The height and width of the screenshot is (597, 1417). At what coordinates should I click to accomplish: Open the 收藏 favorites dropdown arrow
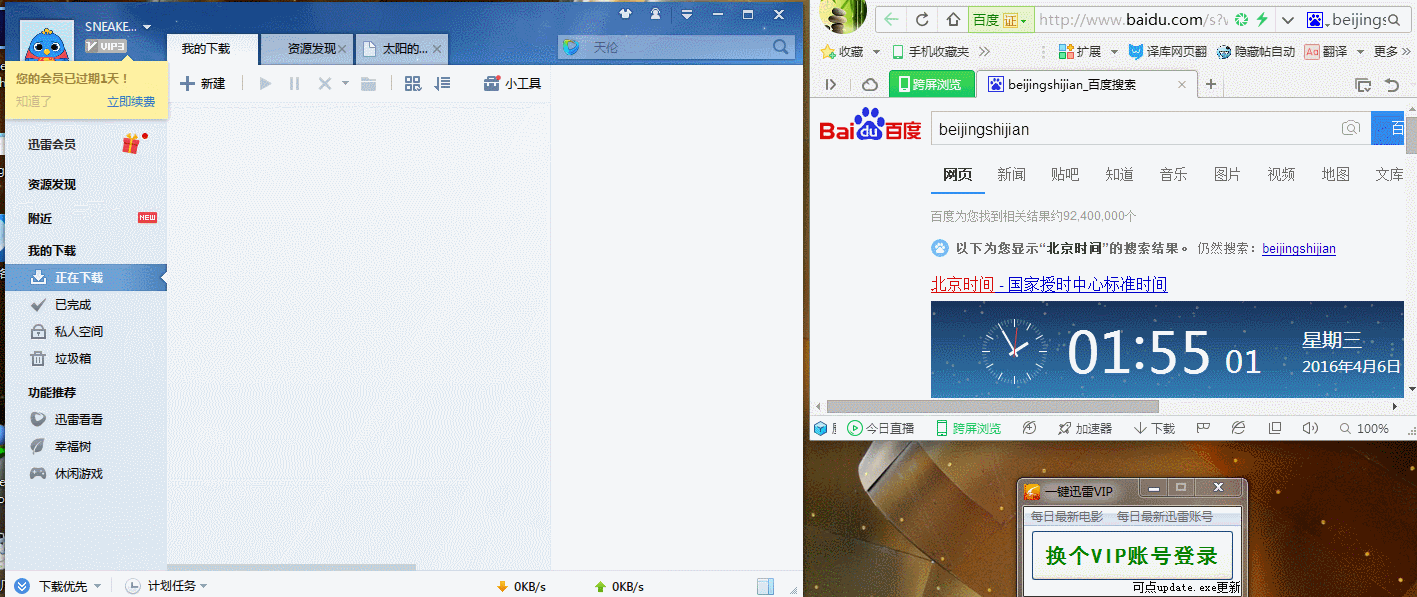(876, 52)
